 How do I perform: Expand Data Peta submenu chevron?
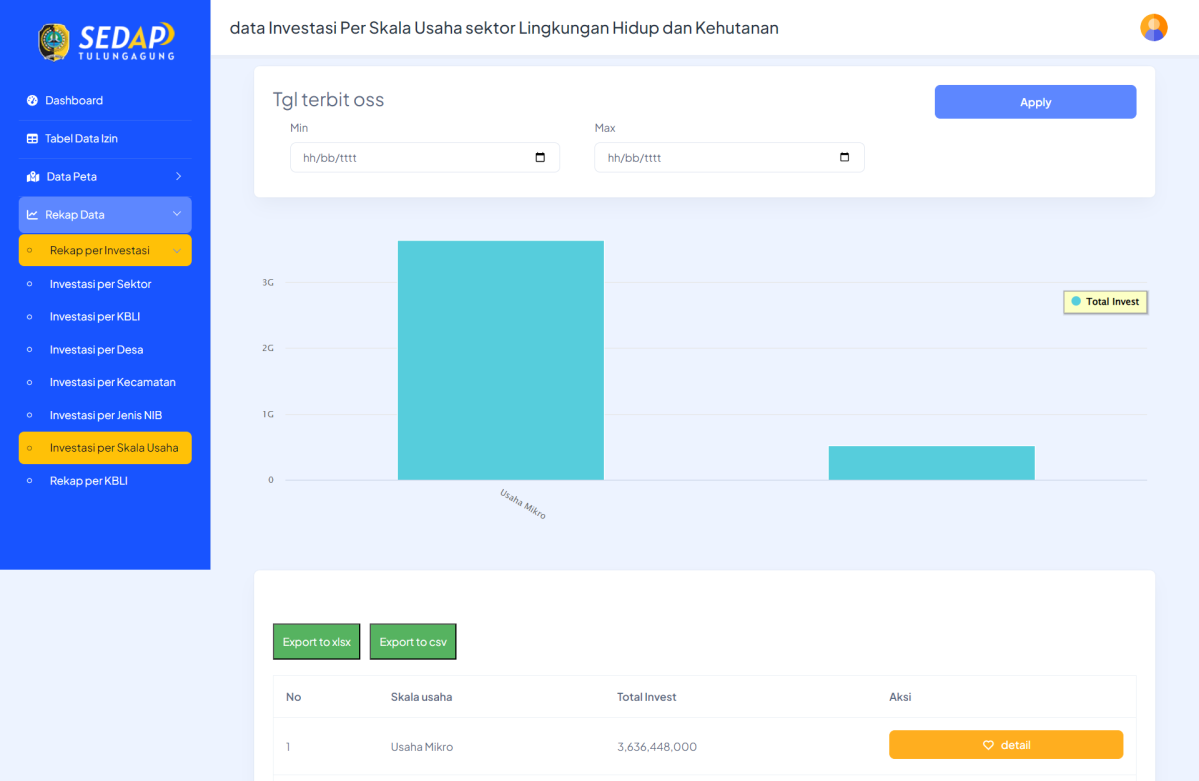pos(178,177)
